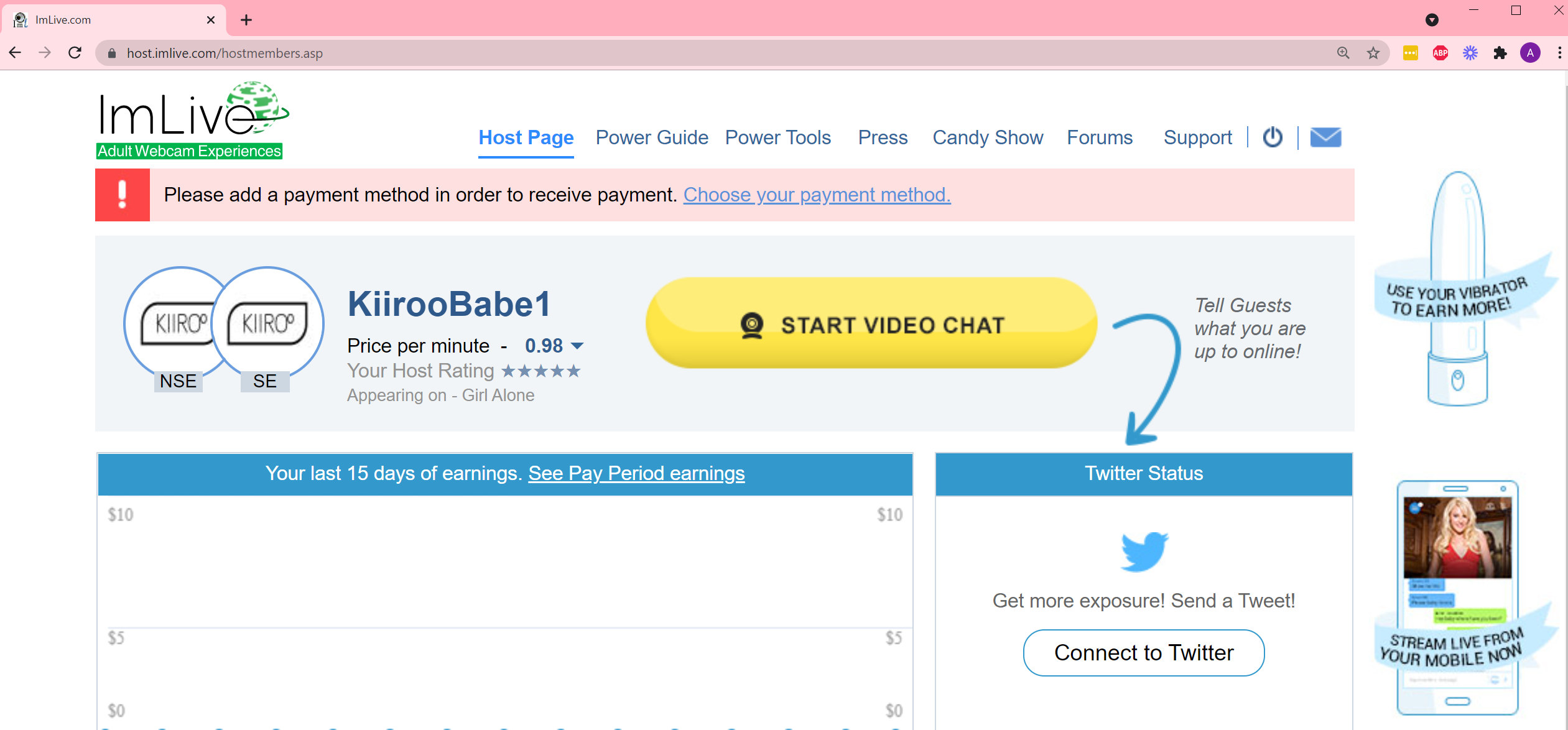This screenshot has height=730, width=1568.
Task: Select the SE Kiiroo device circle
Action: [x=268, y=323]
